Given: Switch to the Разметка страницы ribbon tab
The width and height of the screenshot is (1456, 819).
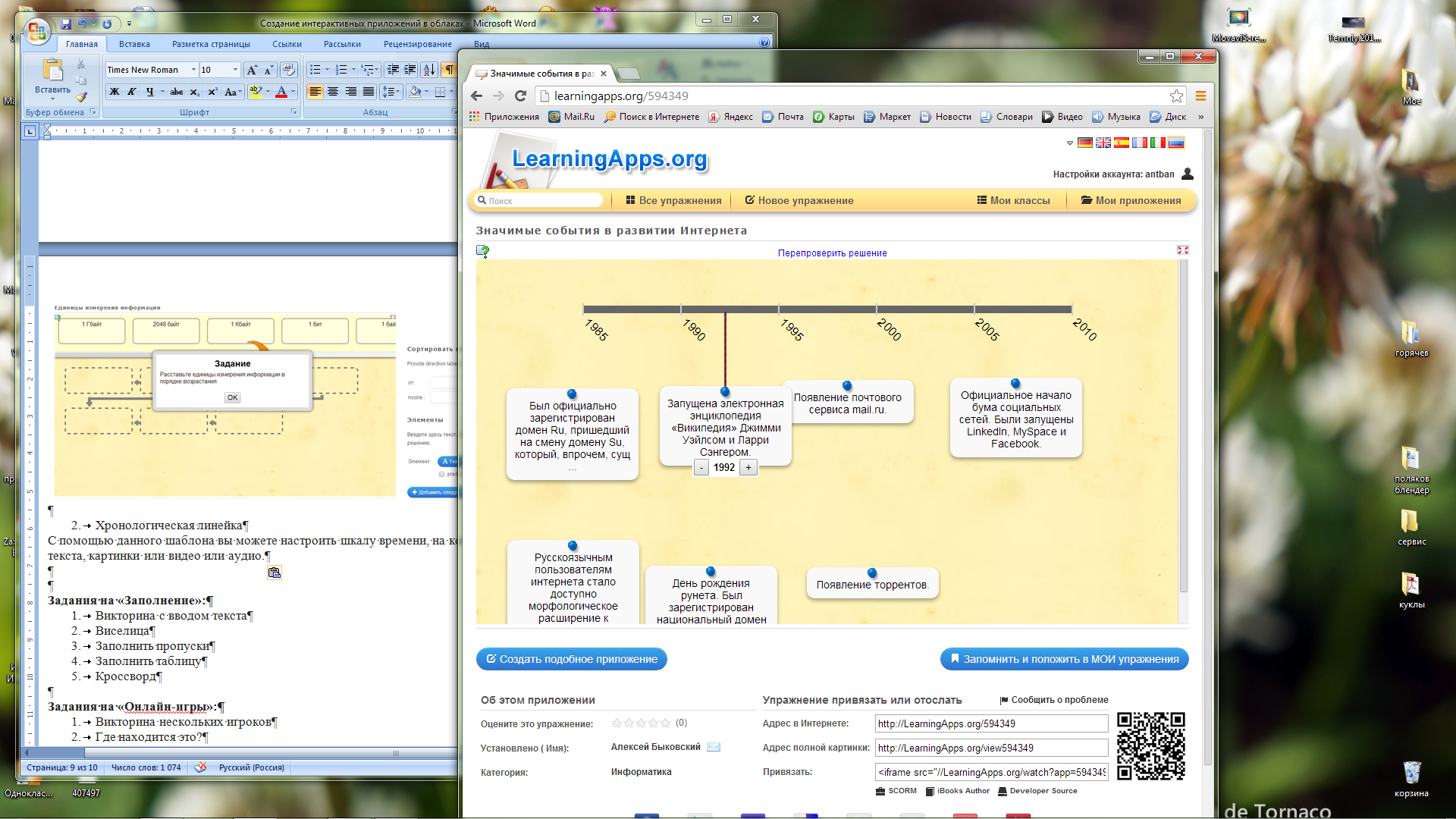Looking at the screenshot, I should 211,44.
